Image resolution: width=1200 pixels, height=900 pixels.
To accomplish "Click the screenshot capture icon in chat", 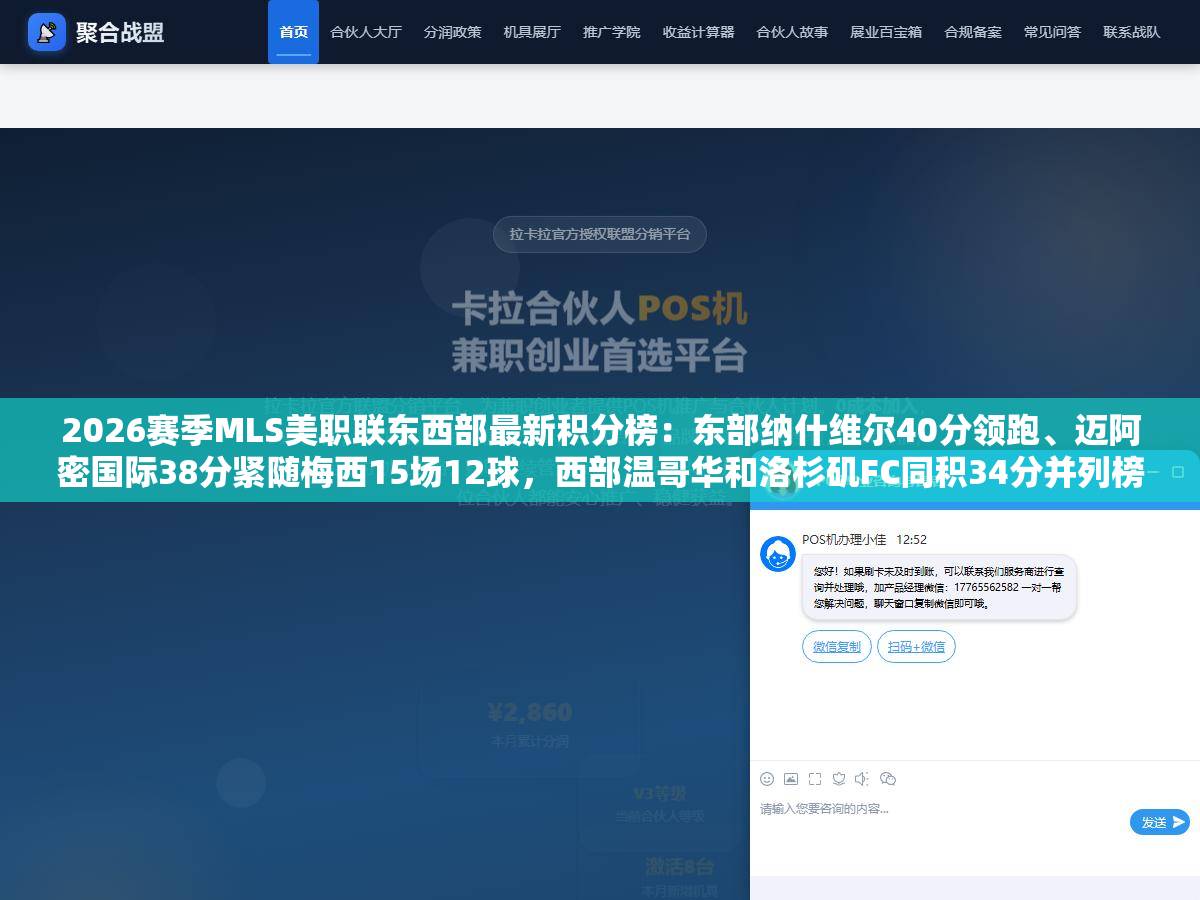I will (815, 778).
